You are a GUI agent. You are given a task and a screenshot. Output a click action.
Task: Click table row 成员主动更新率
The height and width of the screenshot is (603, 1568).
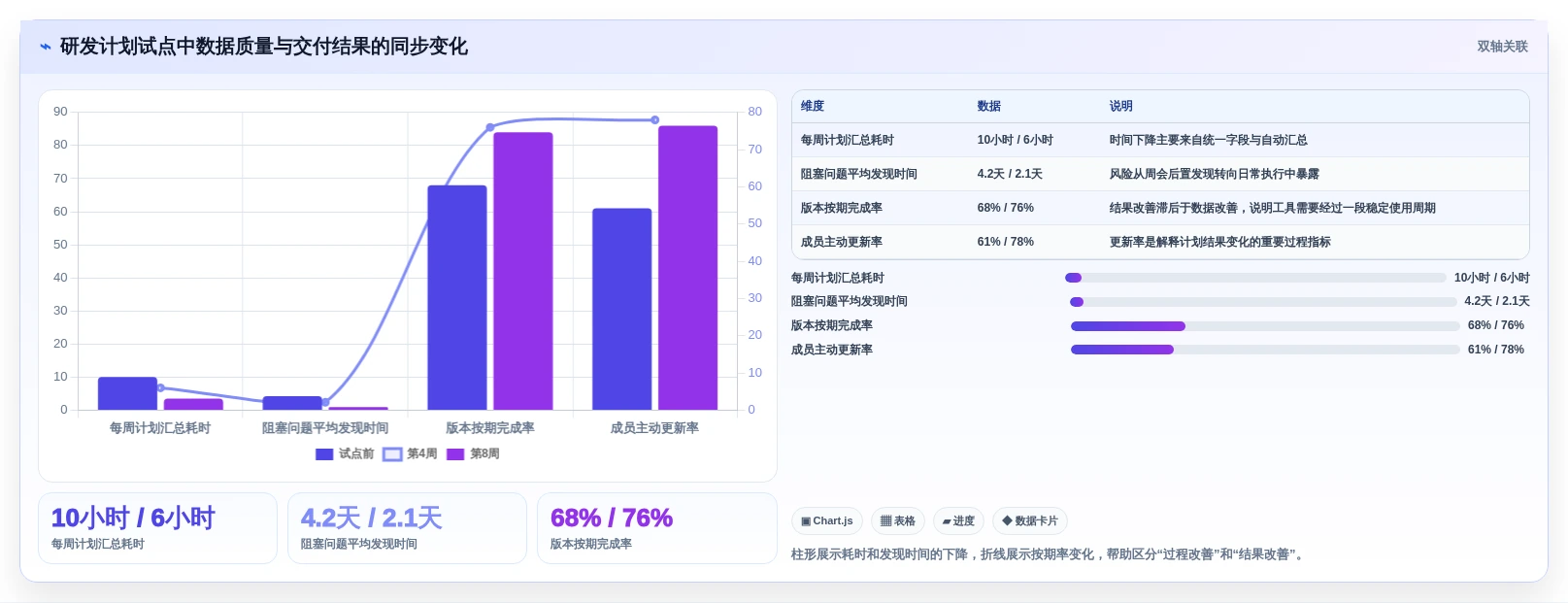1160,243
